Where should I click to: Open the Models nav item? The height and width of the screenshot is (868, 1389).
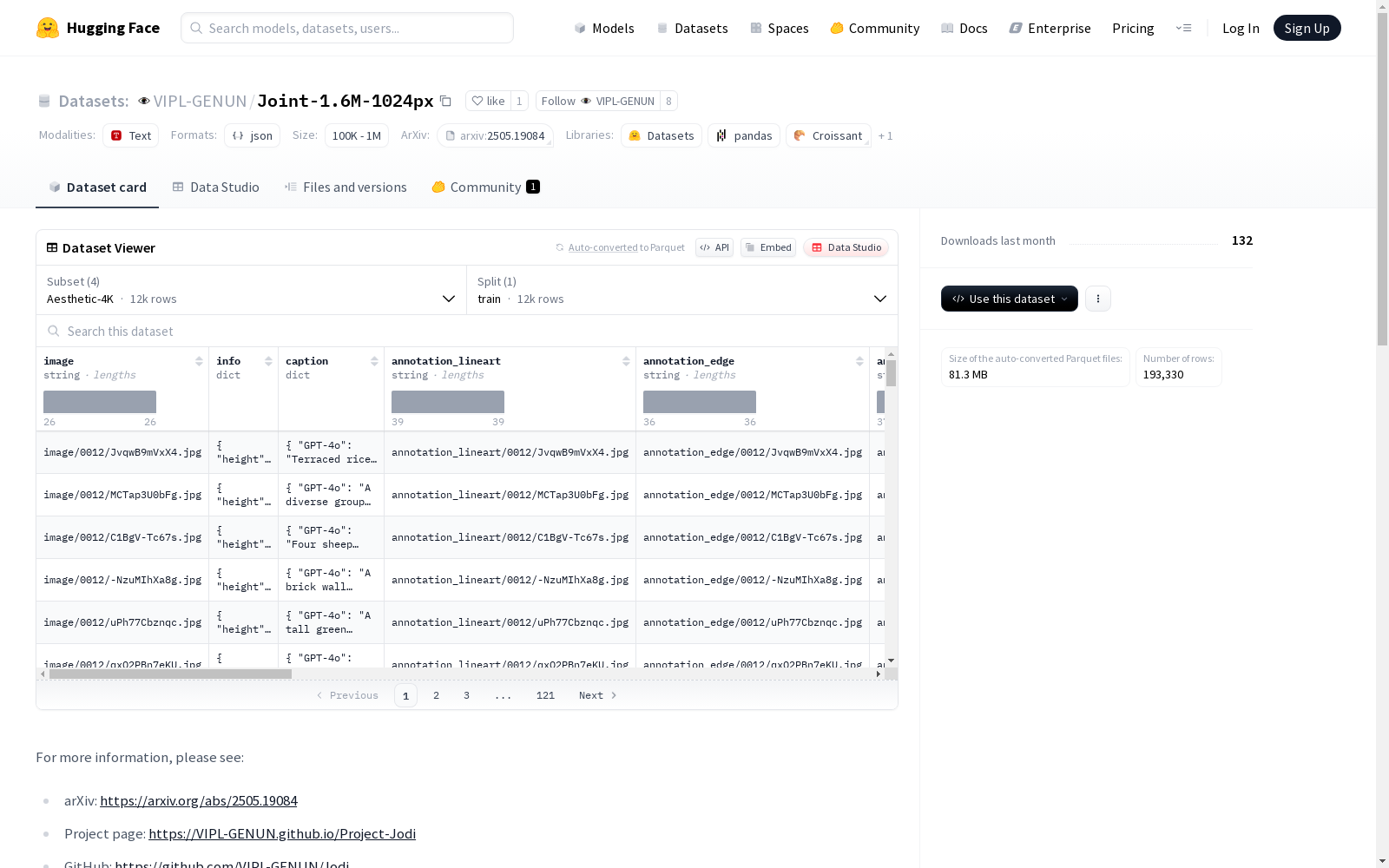click(x=604, y=28)
